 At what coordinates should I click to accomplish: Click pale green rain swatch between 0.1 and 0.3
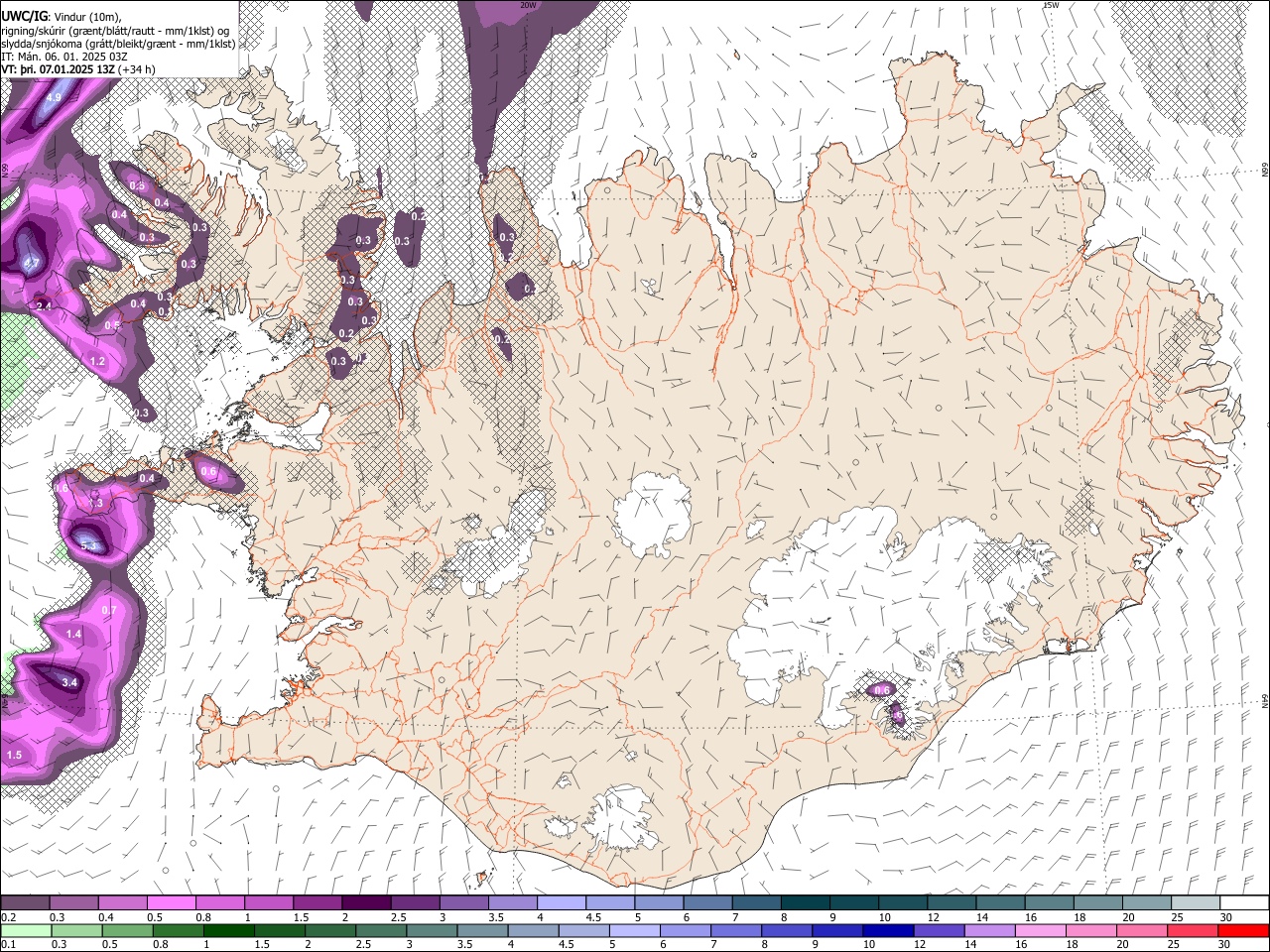click(26, 931)
